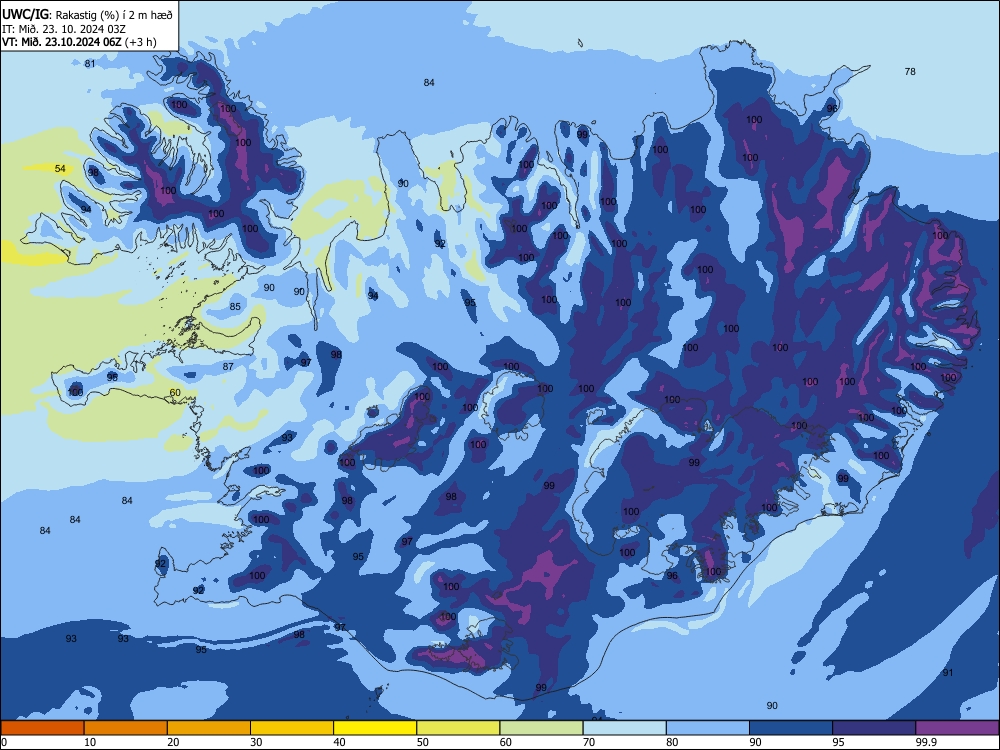Click the light blue 70–80 legend swatch
This screenshot has height=750, width=1000.
tap(624, 728)
